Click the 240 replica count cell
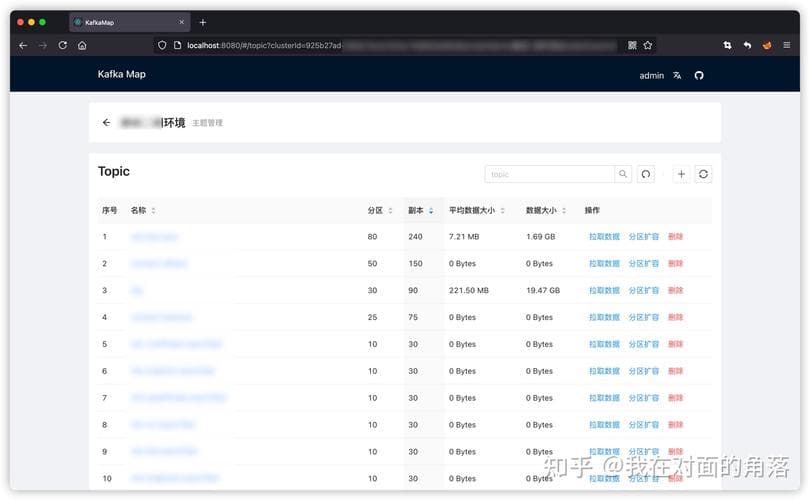The height and width of the screenshot is (500, 810). [415, 237]
